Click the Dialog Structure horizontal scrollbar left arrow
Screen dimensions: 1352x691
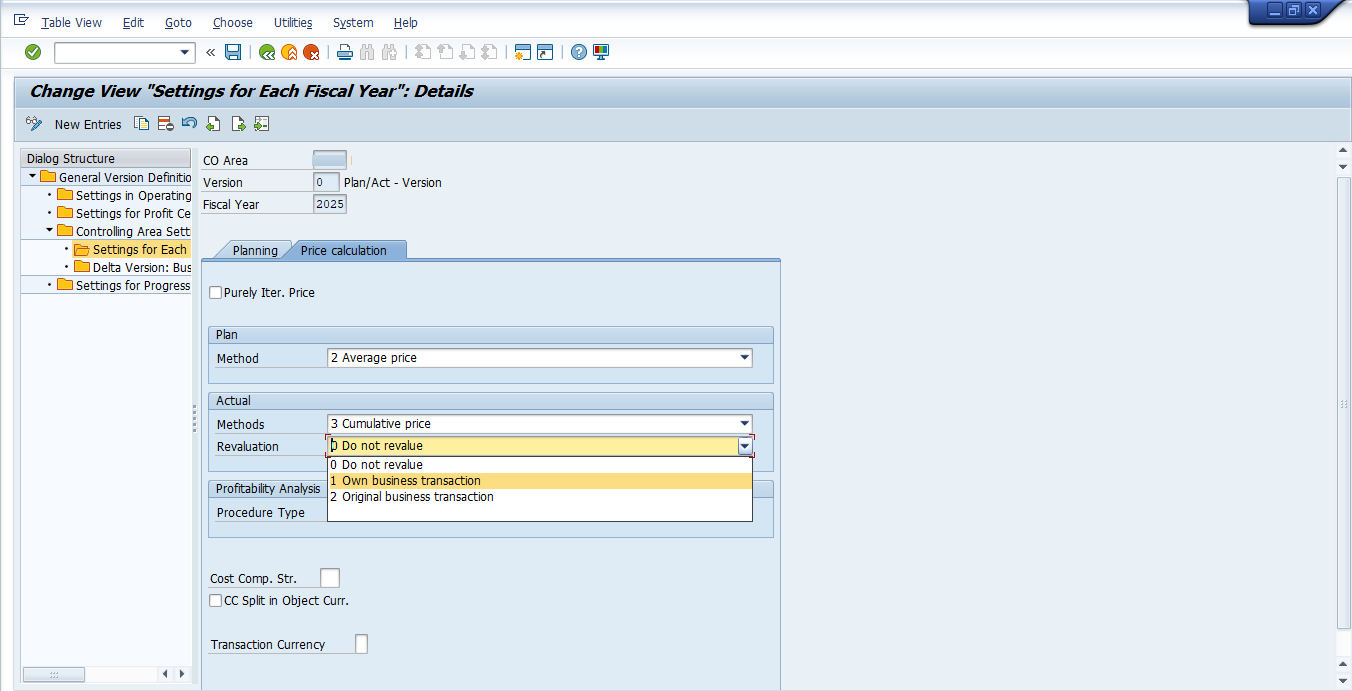click(x=164, y=674)
